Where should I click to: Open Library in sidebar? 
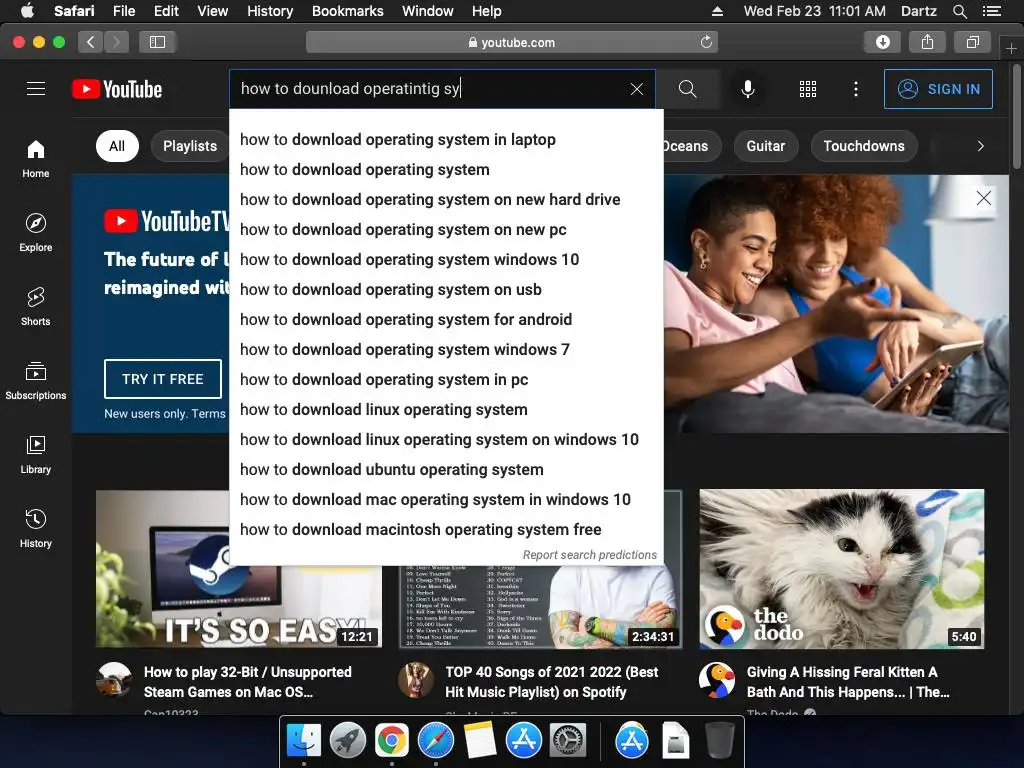(36, 454)
